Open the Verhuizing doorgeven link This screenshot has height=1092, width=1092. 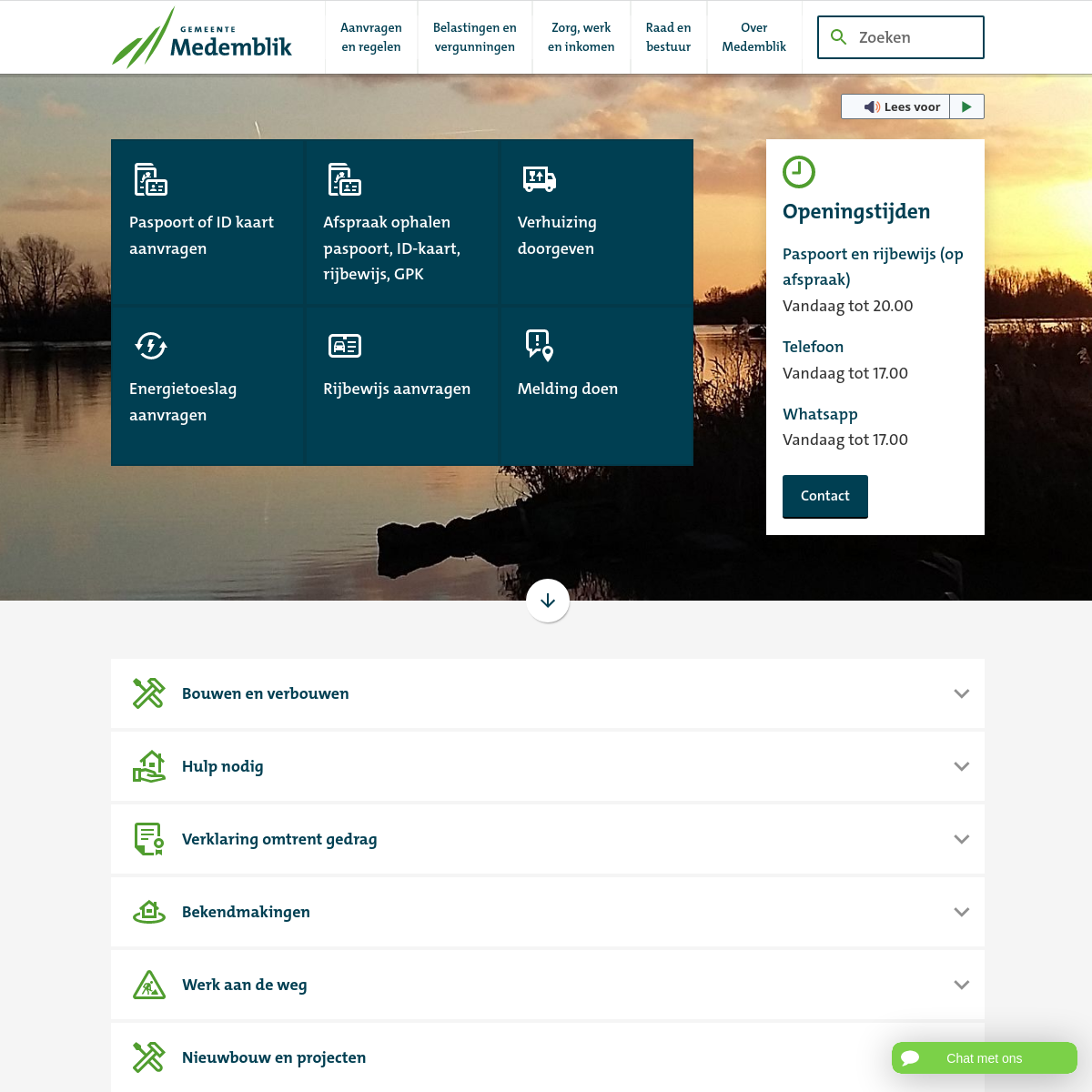[597, 221]
